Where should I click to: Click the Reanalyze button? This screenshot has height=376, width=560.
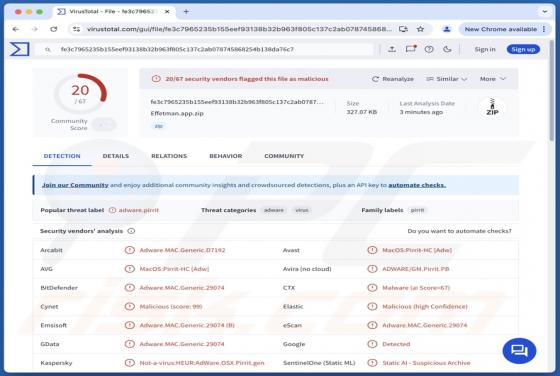tap(393, 79)
